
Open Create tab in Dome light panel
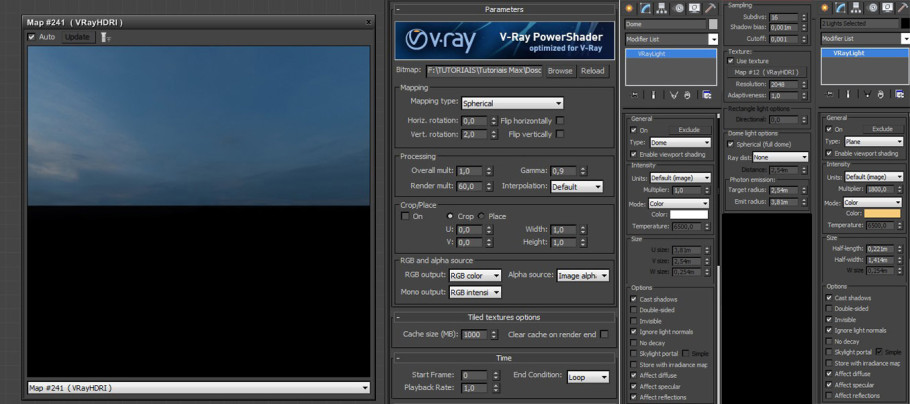pos(629,8)
